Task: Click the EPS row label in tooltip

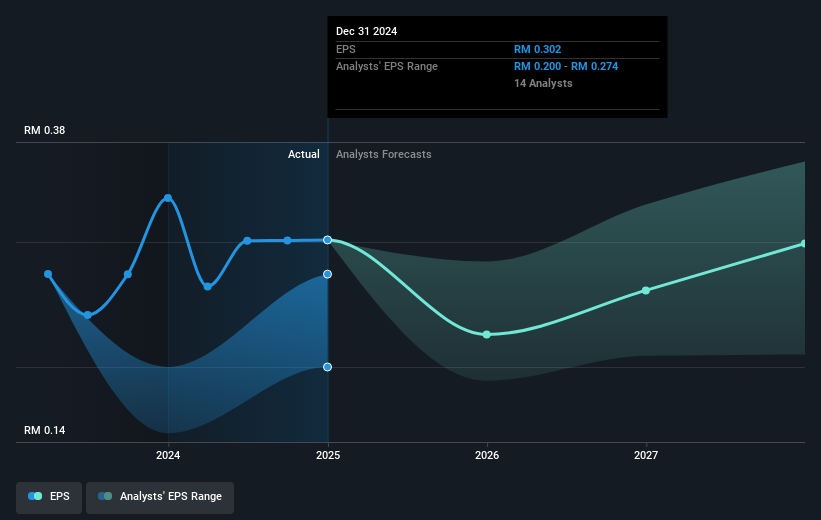Action: tap(346, 49)
